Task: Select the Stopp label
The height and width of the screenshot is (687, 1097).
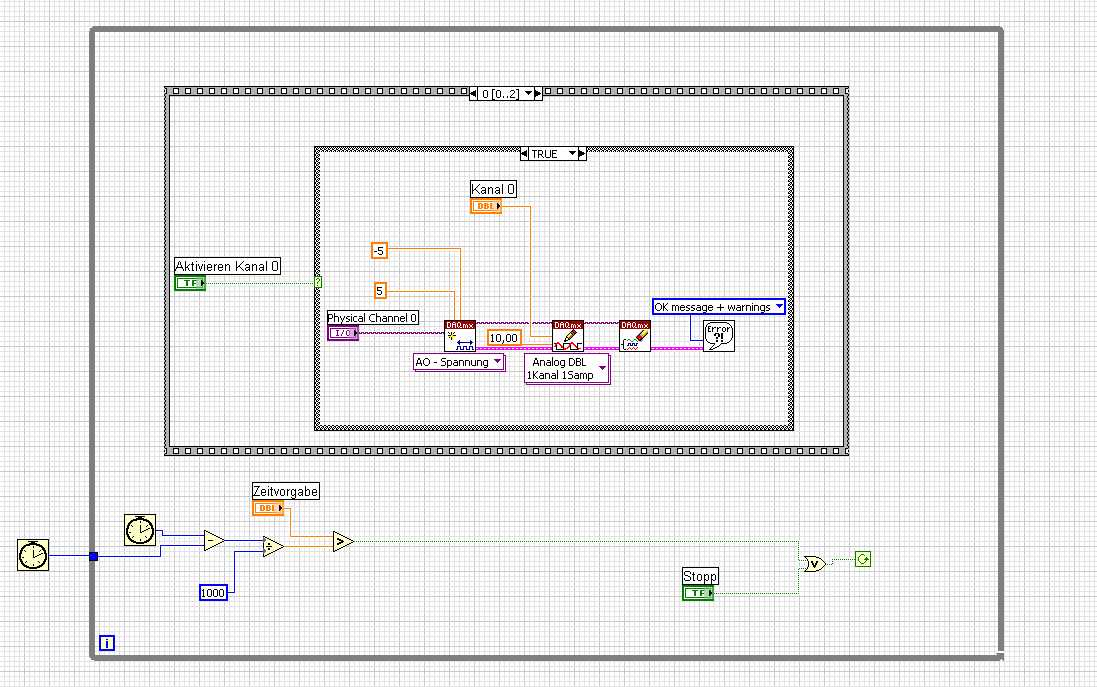Action: (700, 576)
